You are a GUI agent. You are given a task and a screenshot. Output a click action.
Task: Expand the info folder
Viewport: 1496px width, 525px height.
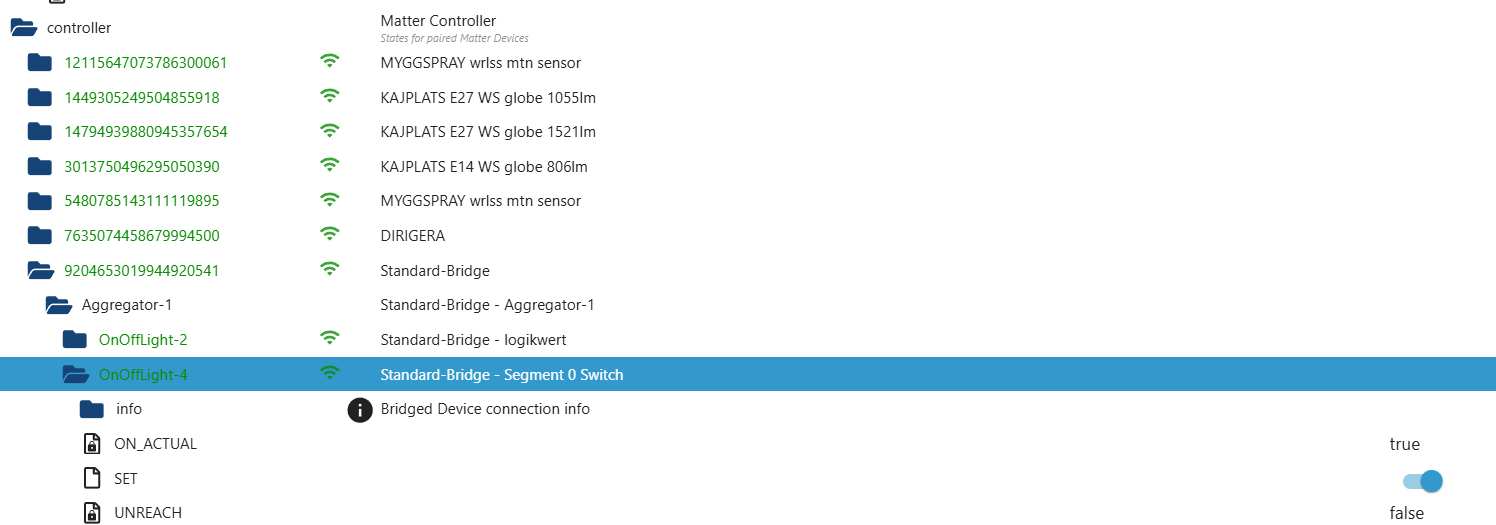coord(92,409)
